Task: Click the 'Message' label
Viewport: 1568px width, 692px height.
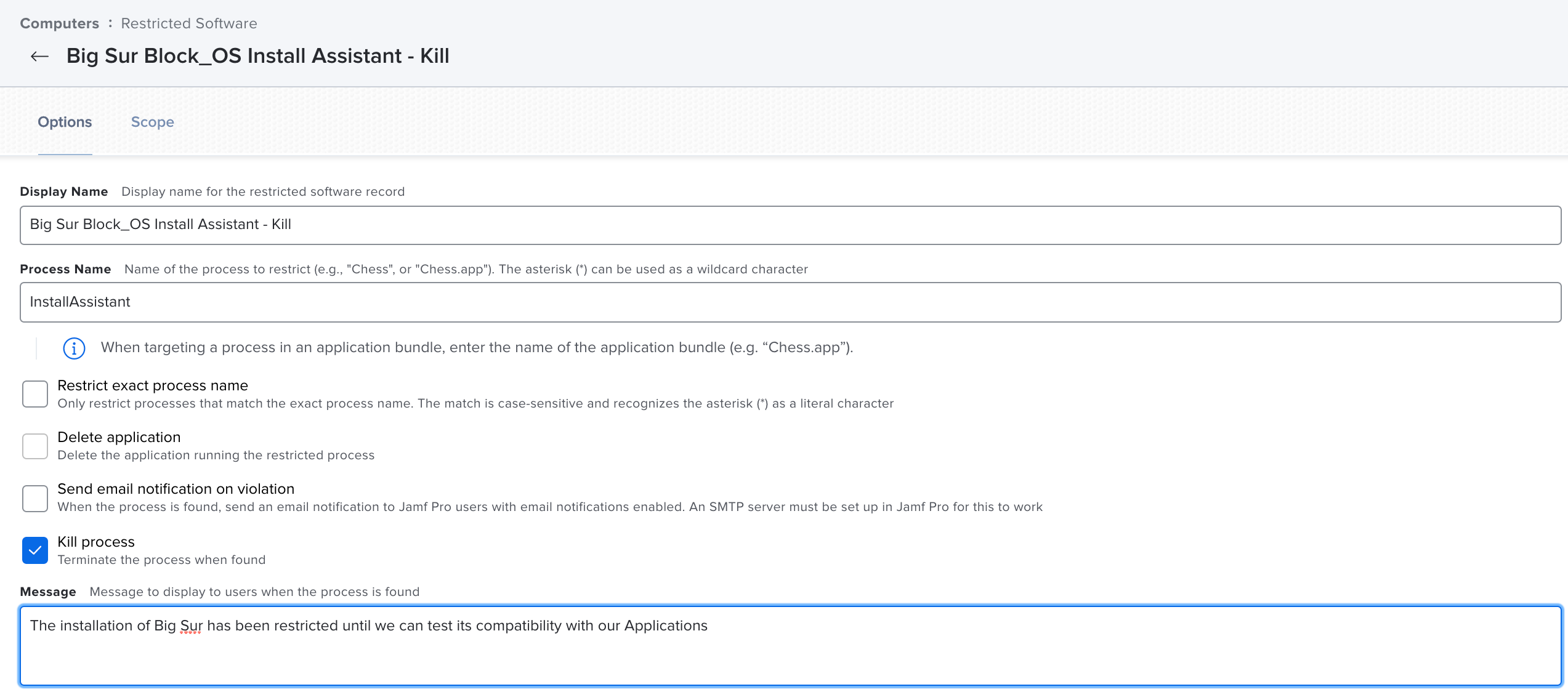Action: click(x=48, y=592)
